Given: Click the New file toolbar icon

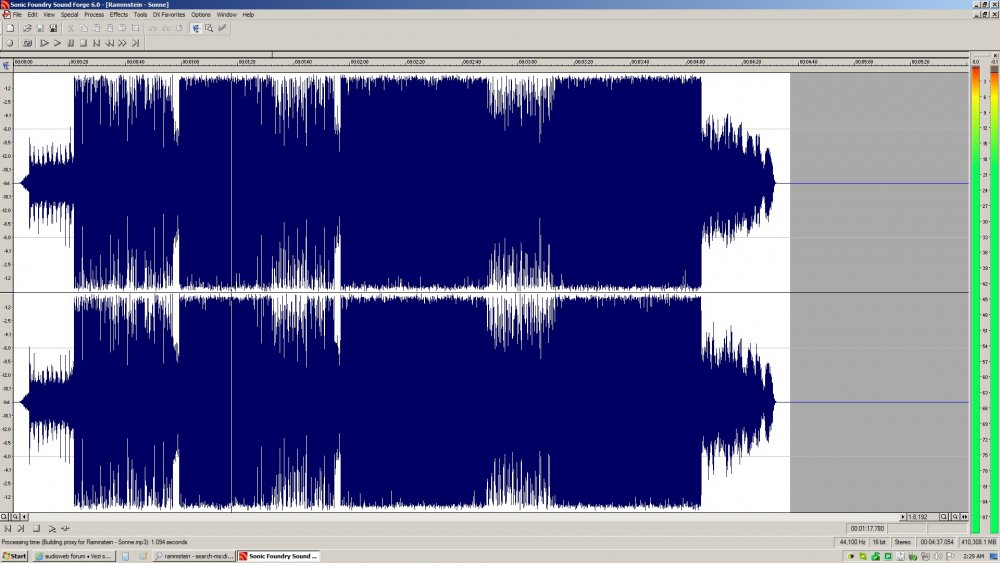Looking at the screenshot, I should [x=10, y=28].
